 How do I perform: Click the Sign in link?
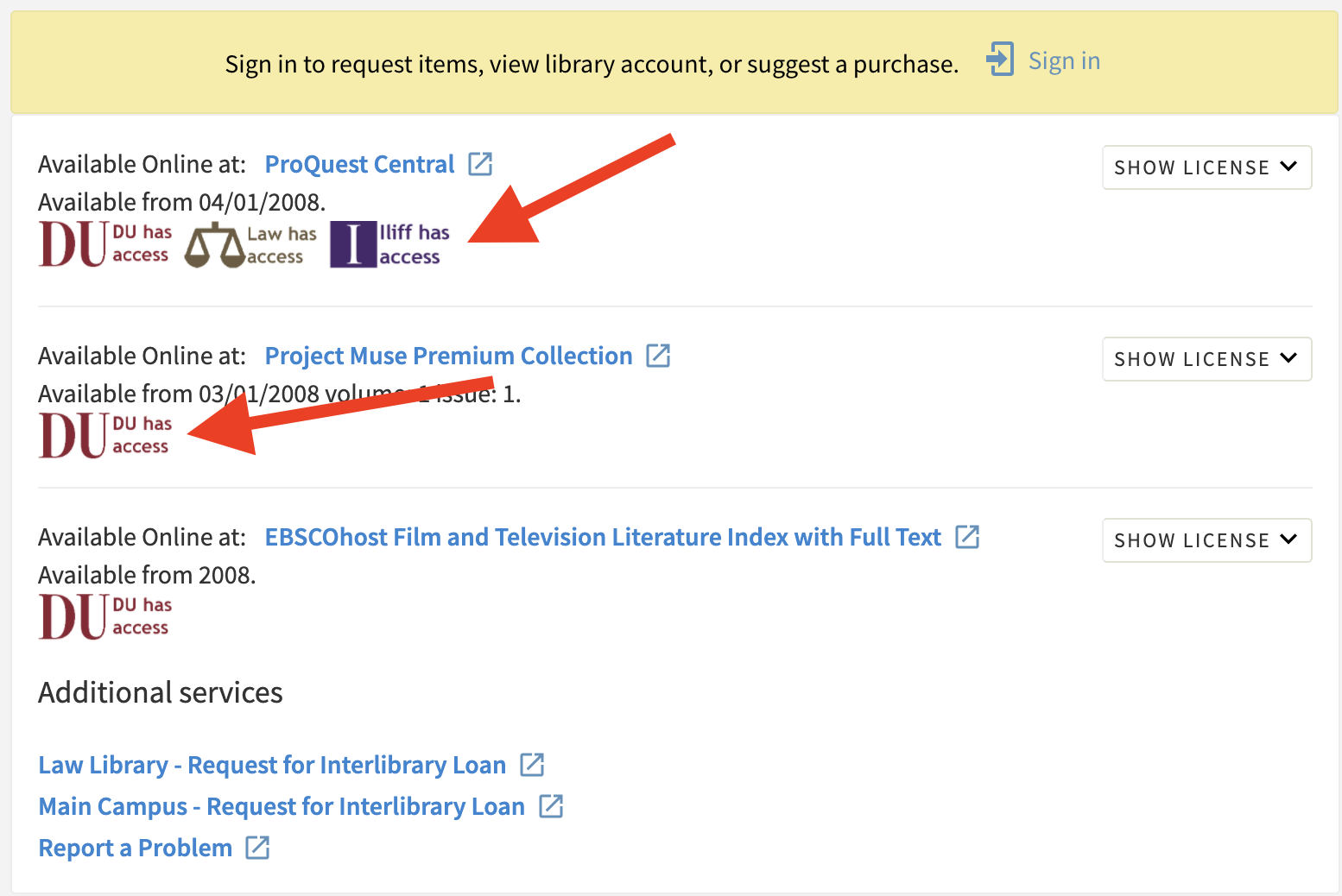[x=1064, y=60]
